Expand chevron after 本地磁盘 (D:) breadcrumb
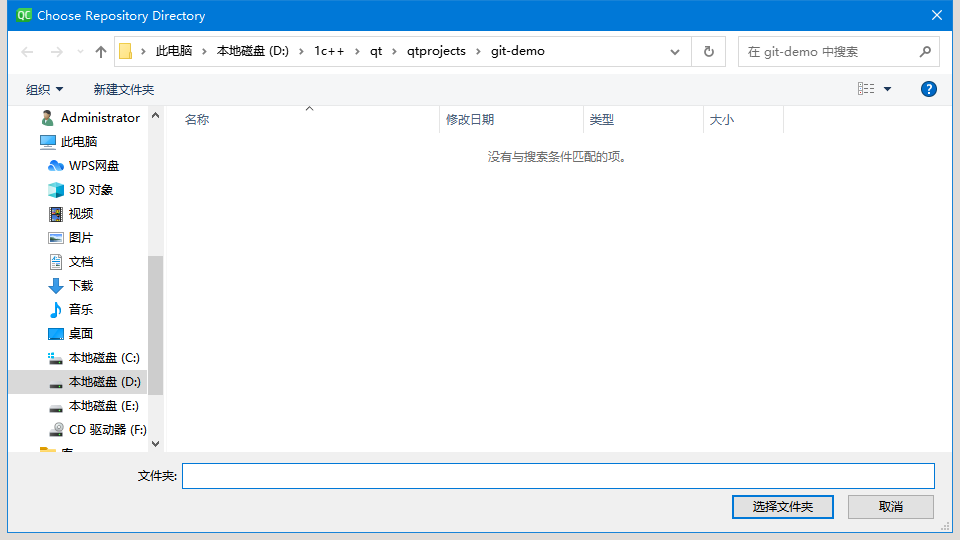The image size is (960, 540). tap(301, 51)
